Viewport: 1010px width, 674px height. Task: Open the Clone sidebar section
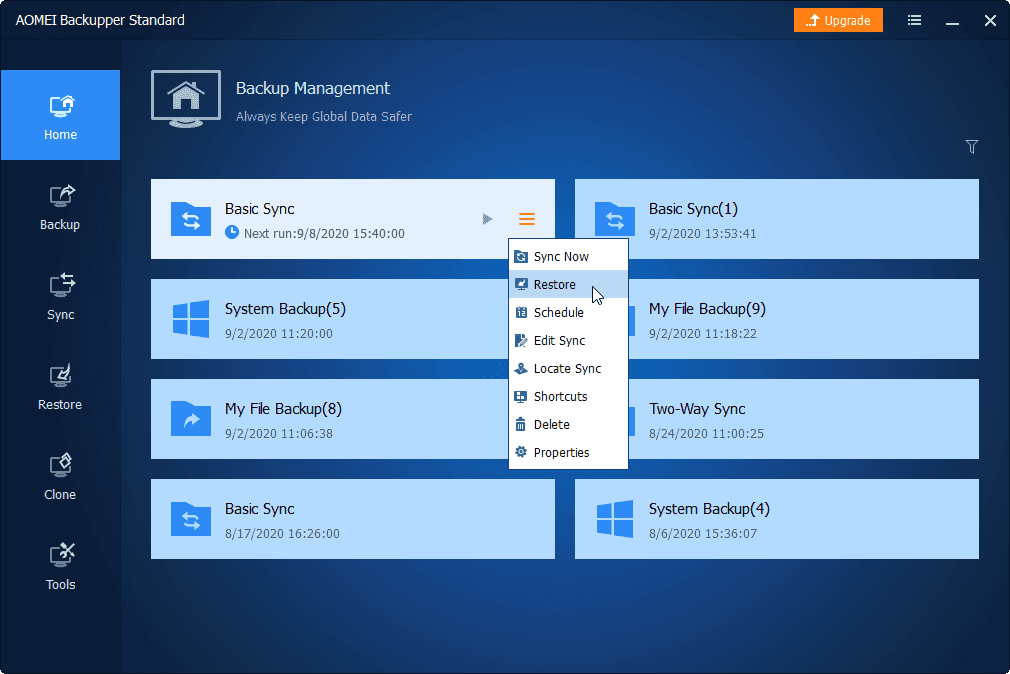pos(61,477)
